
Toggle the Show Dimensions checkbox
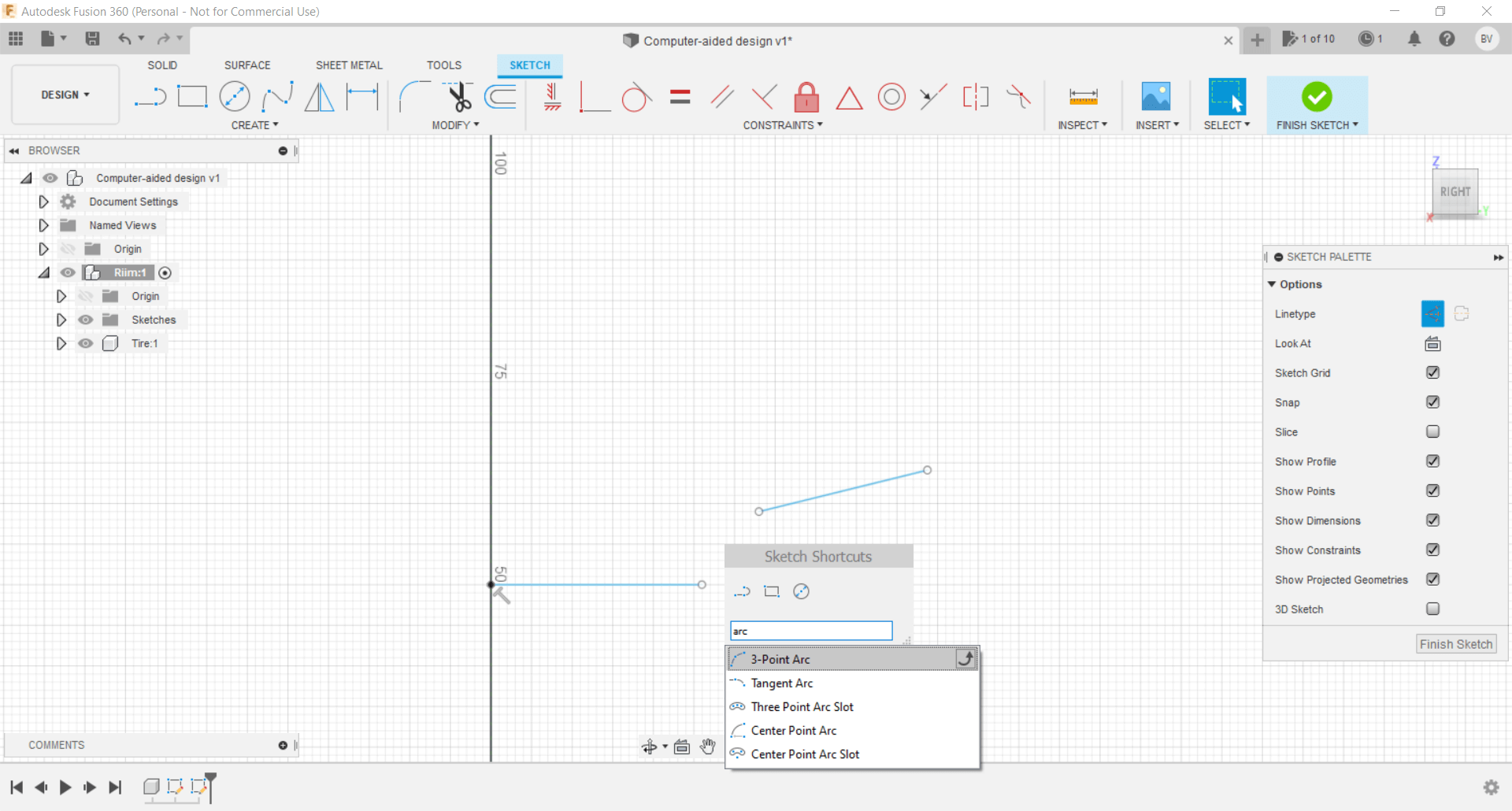[x=1432, y=520]
